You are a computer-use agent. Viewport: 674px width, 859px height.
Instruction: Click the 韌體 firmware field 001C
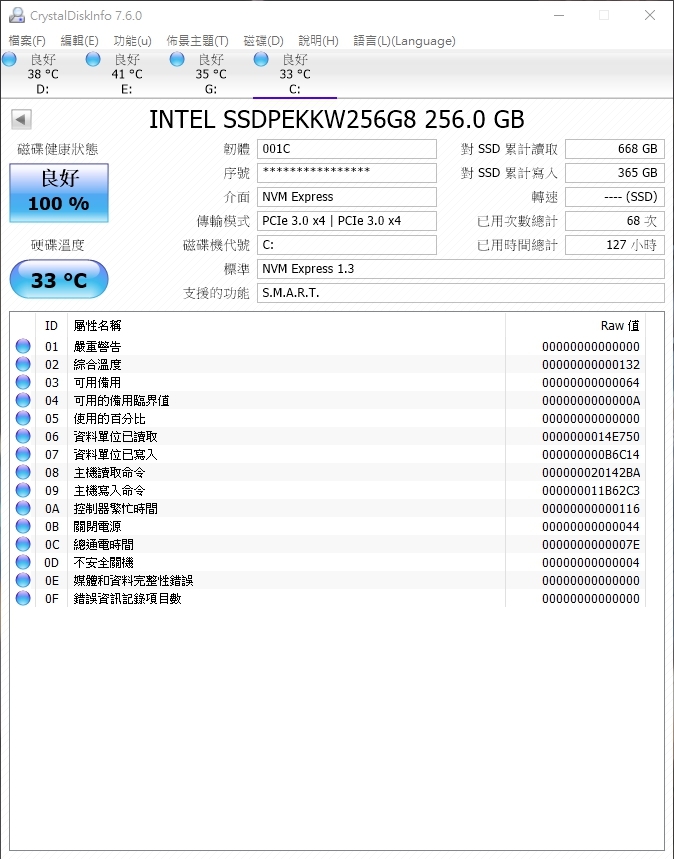click(347, 149)
